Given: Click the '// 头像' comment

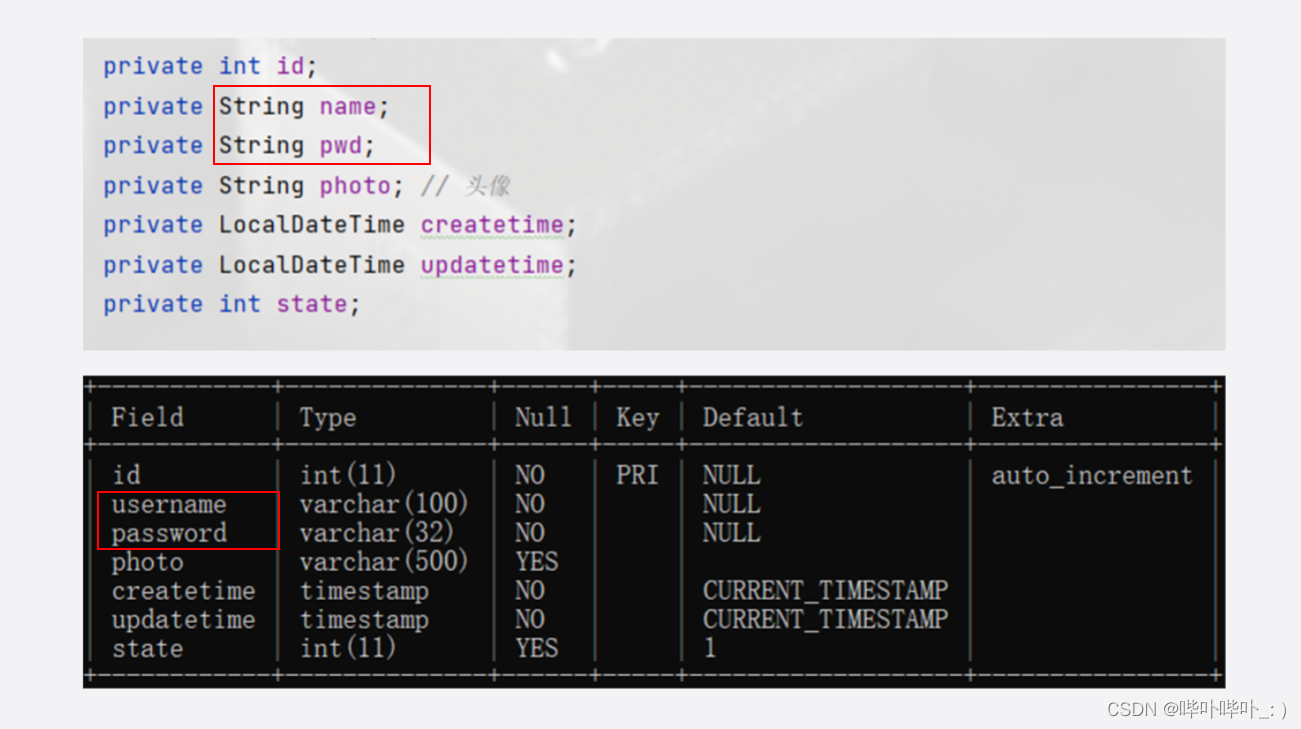Looking at the screenshot, I should click(x=465, y=186).
